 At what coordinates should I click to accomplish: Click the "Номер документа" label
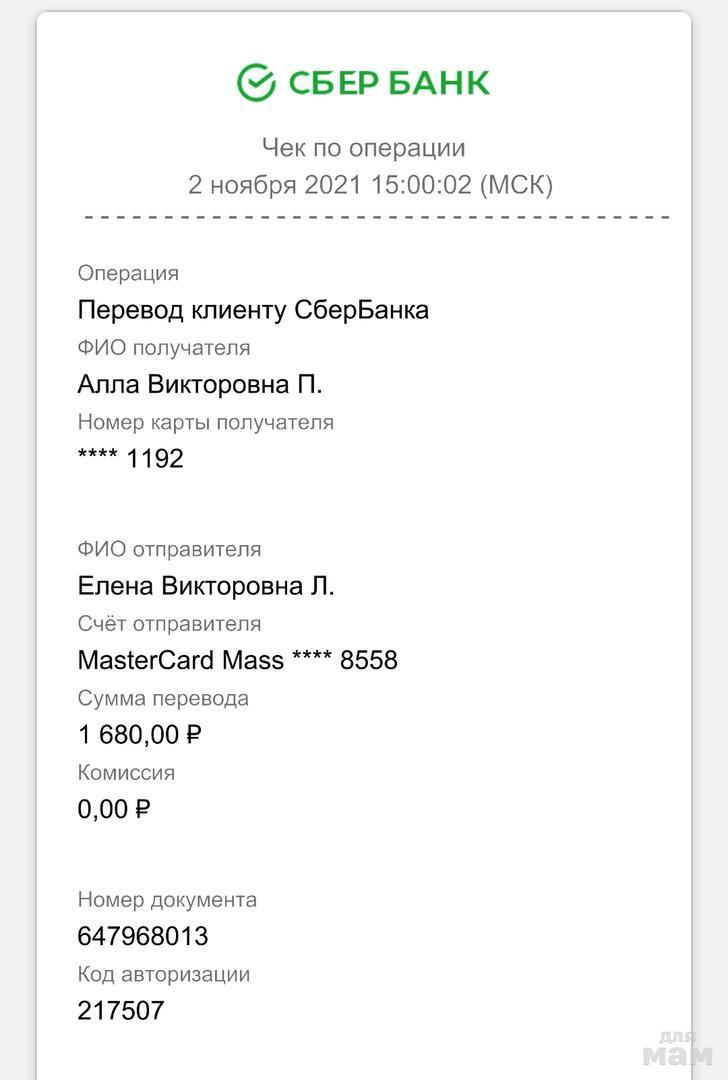pos(167,900)
